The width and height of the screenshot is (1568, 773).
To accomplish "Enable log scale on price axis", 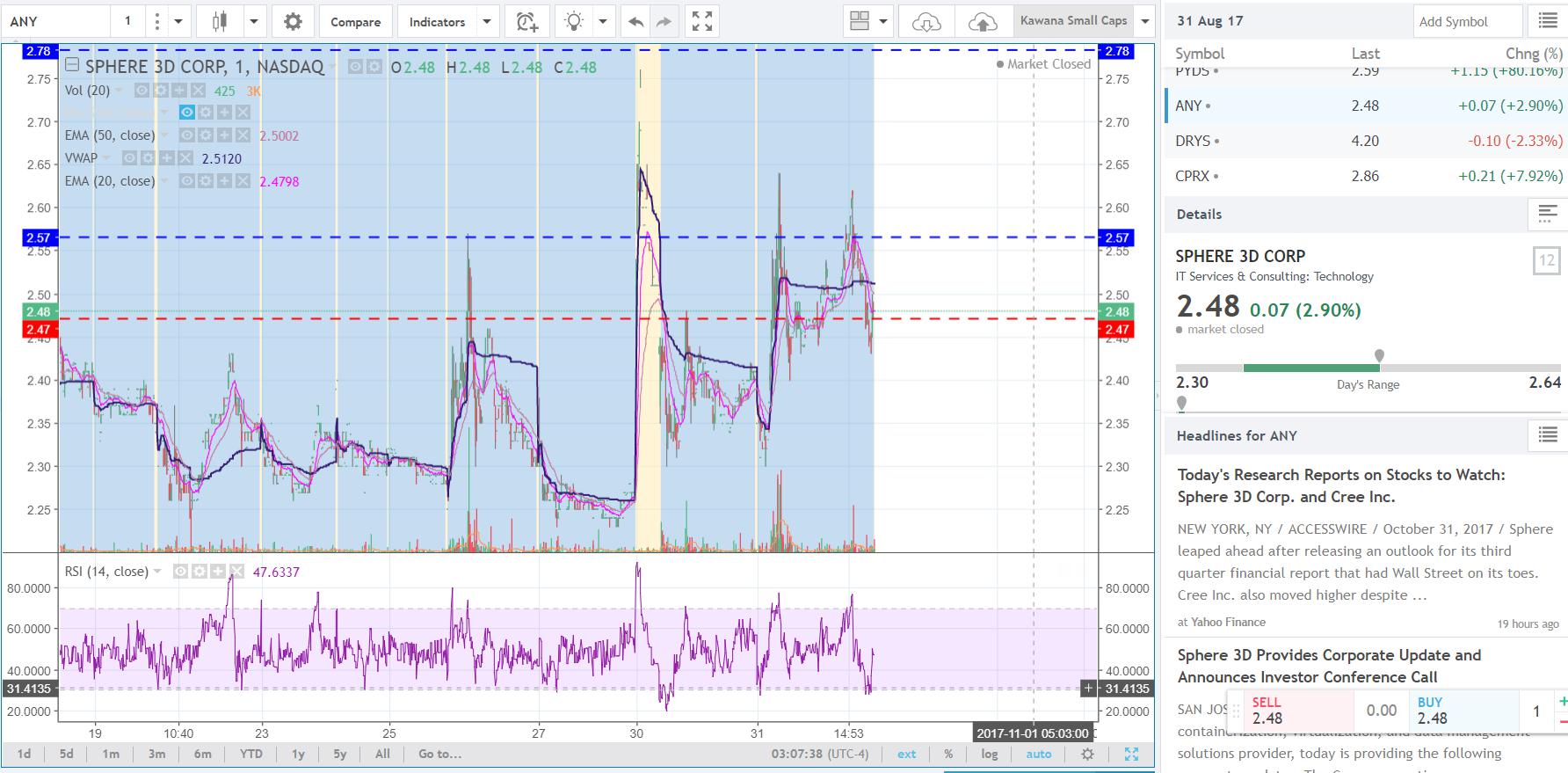I will 990,754.
